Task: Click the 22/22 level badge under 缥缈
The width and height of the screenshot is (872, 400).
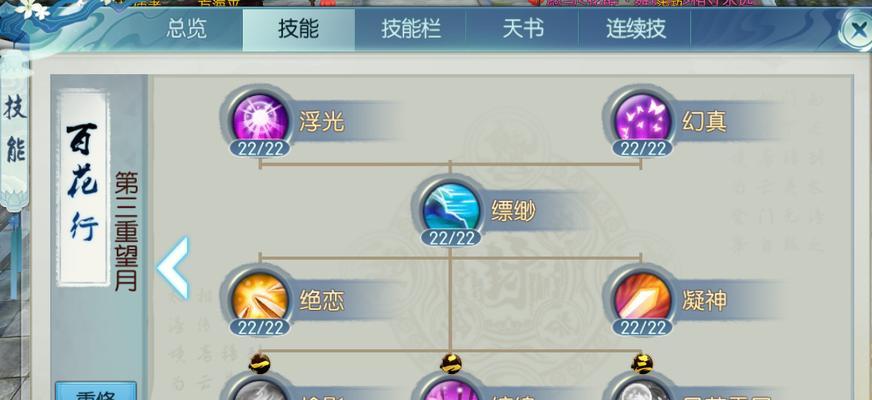Action: click(x=451, y=238)
